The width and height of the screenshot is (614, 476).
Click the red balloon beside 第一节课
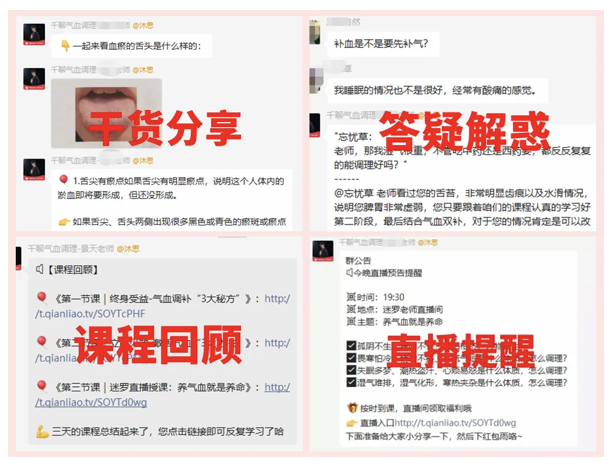tap(42, 298)
